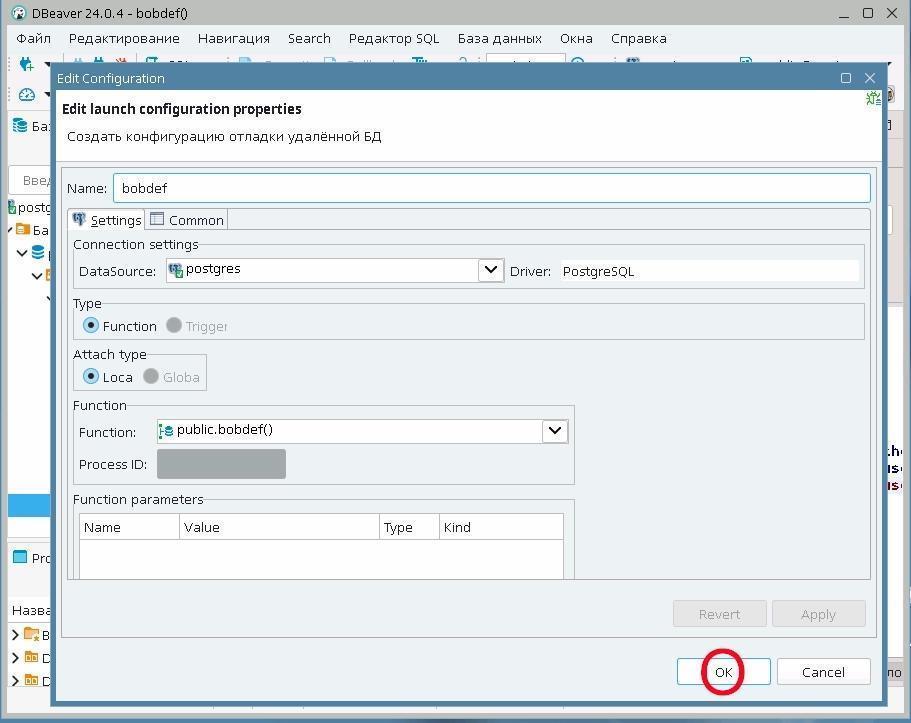Select the Trigger type radio button

coord(174,326)
